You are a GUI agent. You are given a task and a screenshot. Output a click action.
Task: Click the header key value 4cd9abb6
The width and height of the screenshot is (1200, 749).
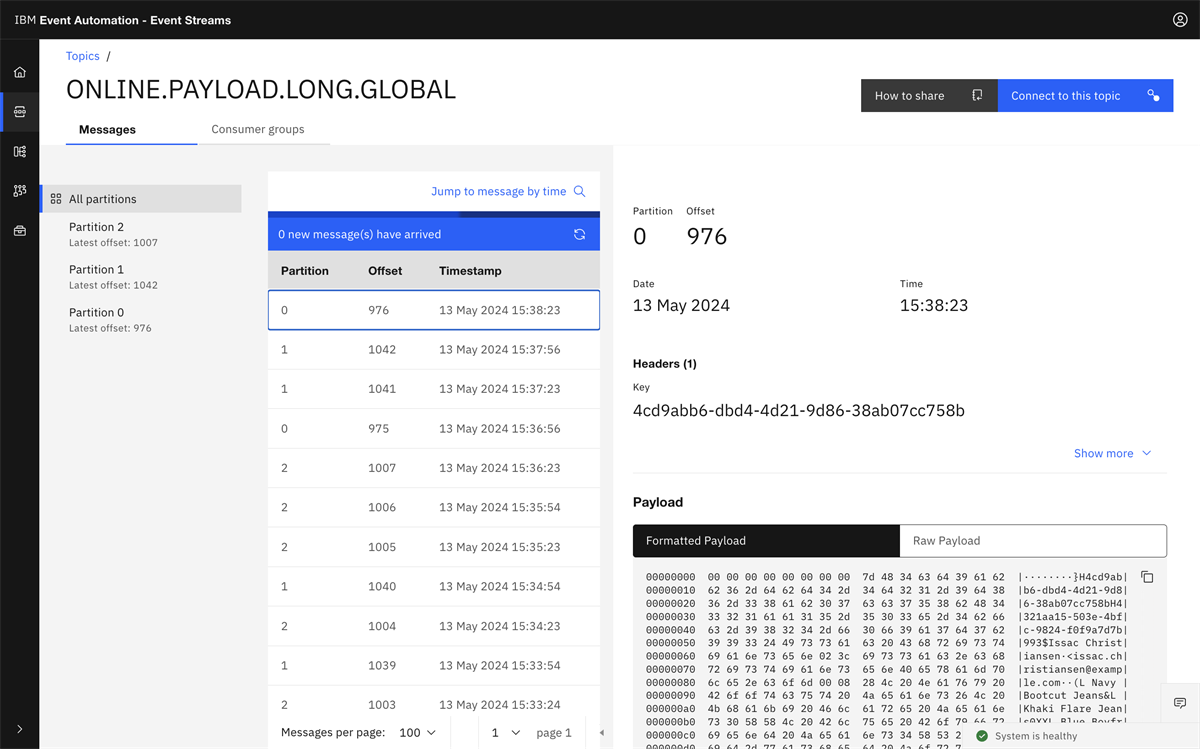tap(799, 410)
